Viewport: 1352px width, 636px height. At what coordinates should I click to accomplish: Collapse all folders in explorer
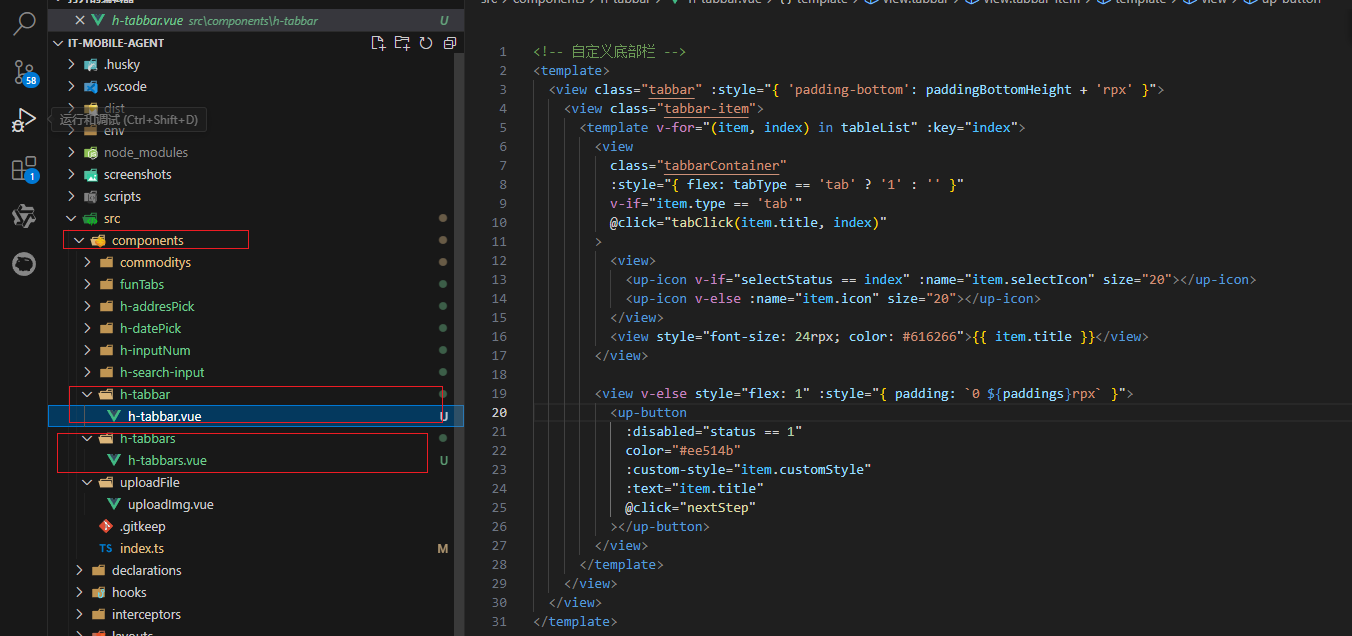(x=450, y=43)
